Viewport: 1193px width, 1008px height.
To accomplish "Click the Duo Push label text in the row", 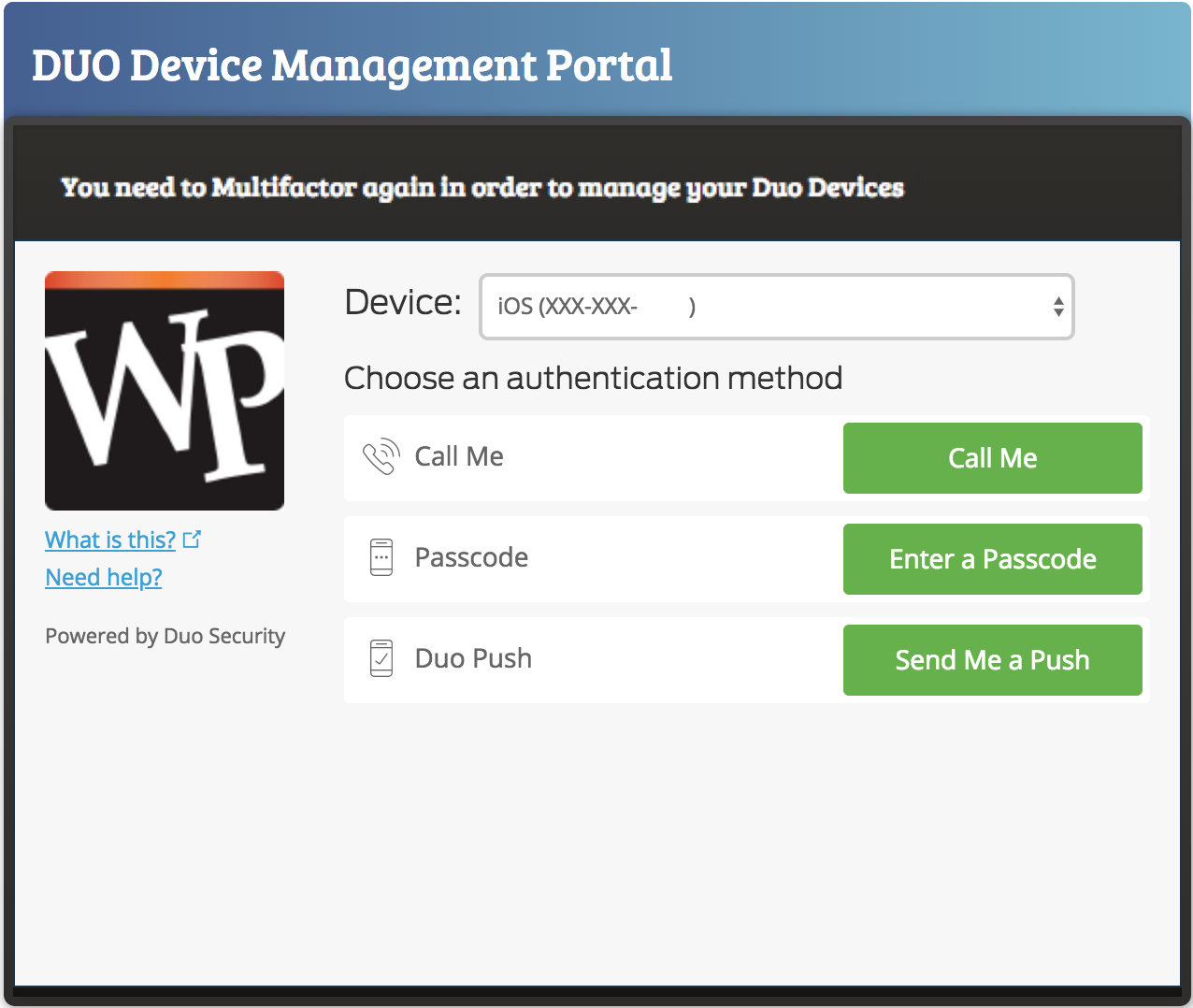I will click(473, 658).
